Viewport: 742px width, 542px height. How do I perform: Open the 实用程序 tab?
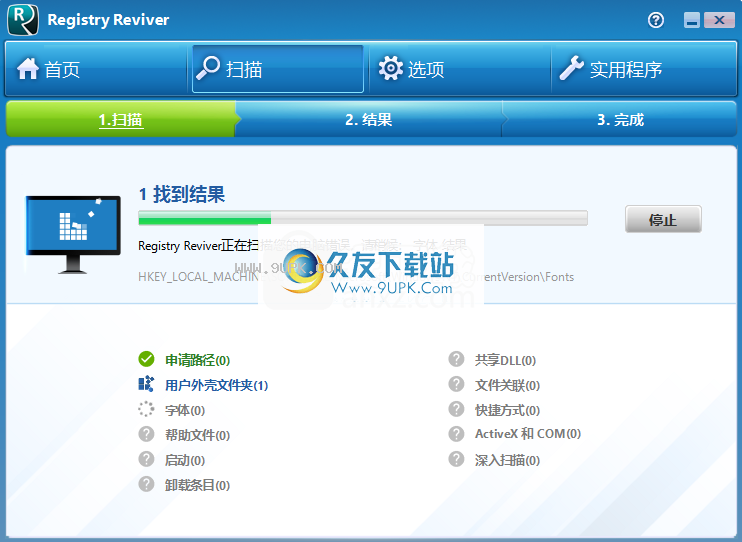tap(645, 69)
